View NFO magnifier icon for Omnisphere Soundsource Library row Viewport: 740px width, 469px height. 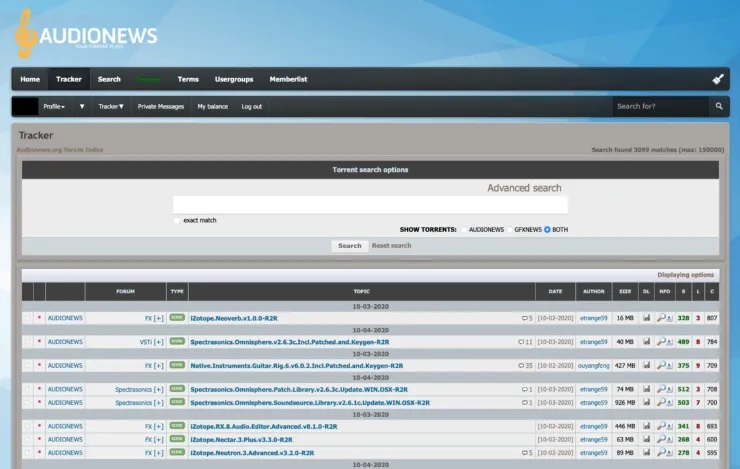pos(661,402)
